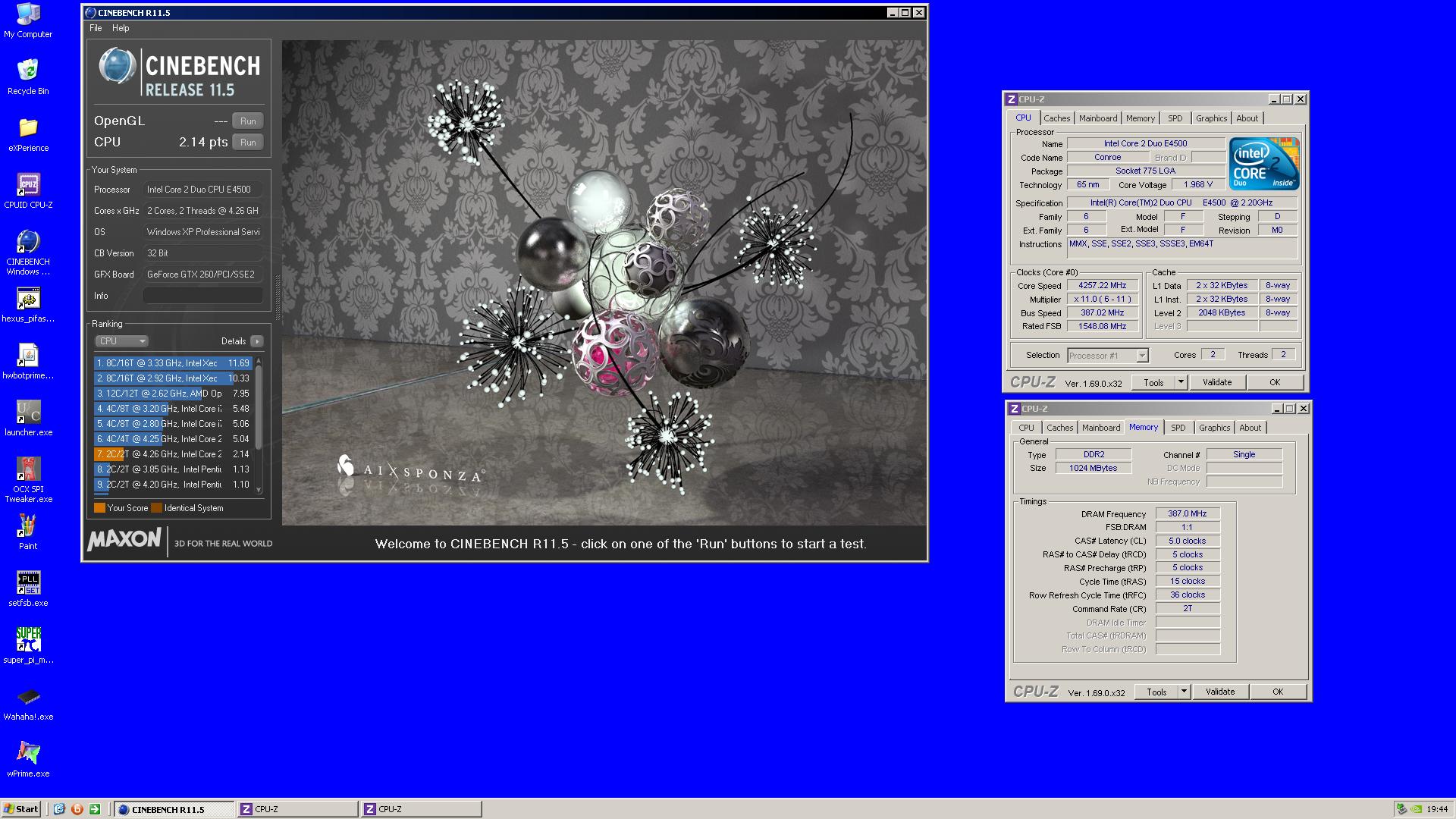1456x819 pixels.
Task: Open Processor #1 selection dropdown
Action: coord(1108,356)
